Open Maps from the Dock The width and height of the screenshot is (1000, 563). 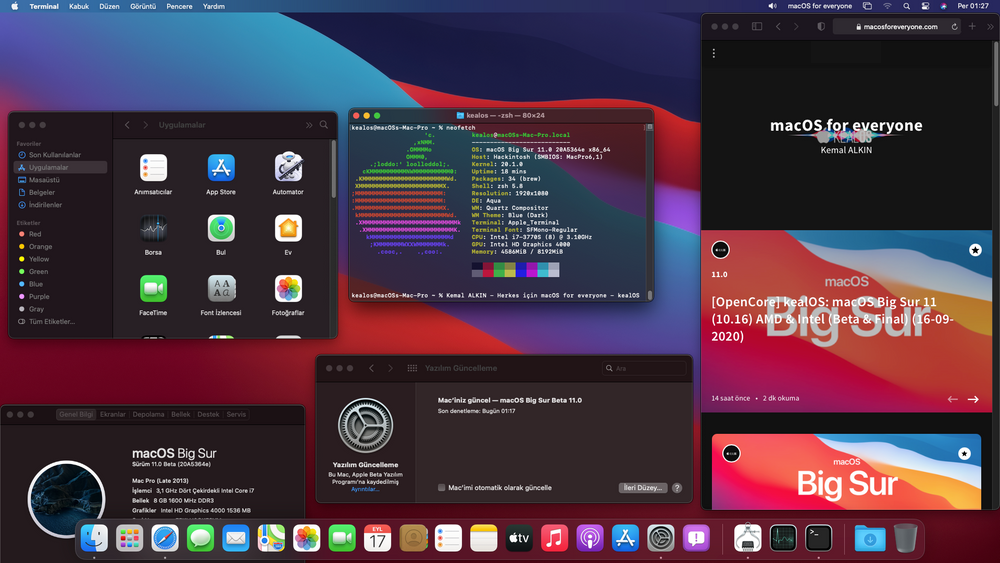click(271, 539)
